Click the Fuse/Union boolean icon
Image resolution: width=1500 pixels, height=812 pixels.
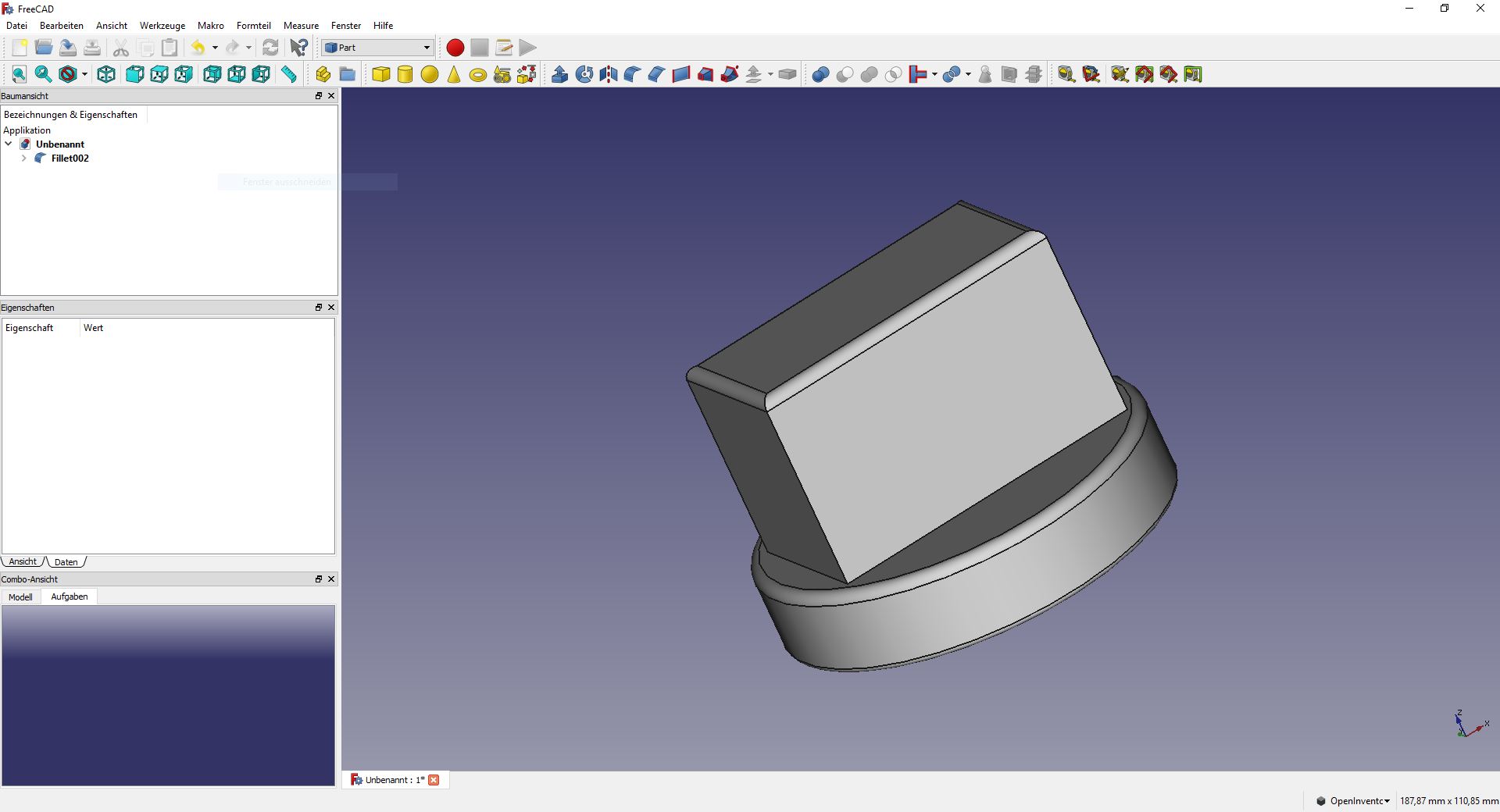coord(869,74)
